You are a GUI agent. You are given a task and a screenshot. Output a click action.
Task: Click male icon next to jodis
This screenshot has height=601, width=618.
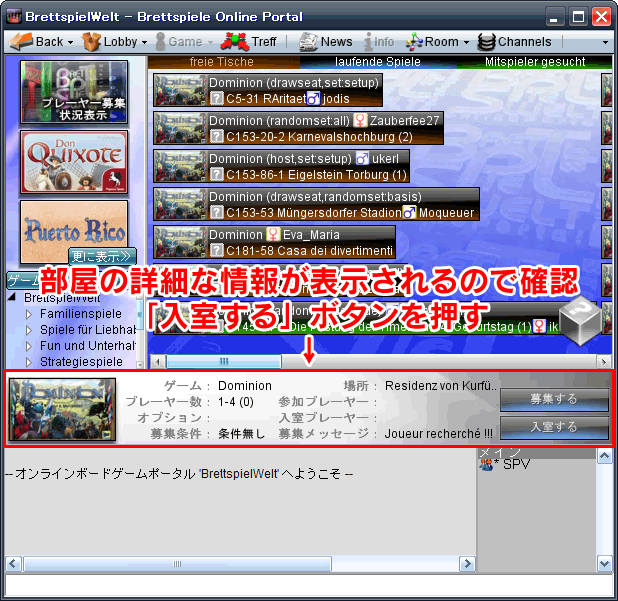pos(314,98)
